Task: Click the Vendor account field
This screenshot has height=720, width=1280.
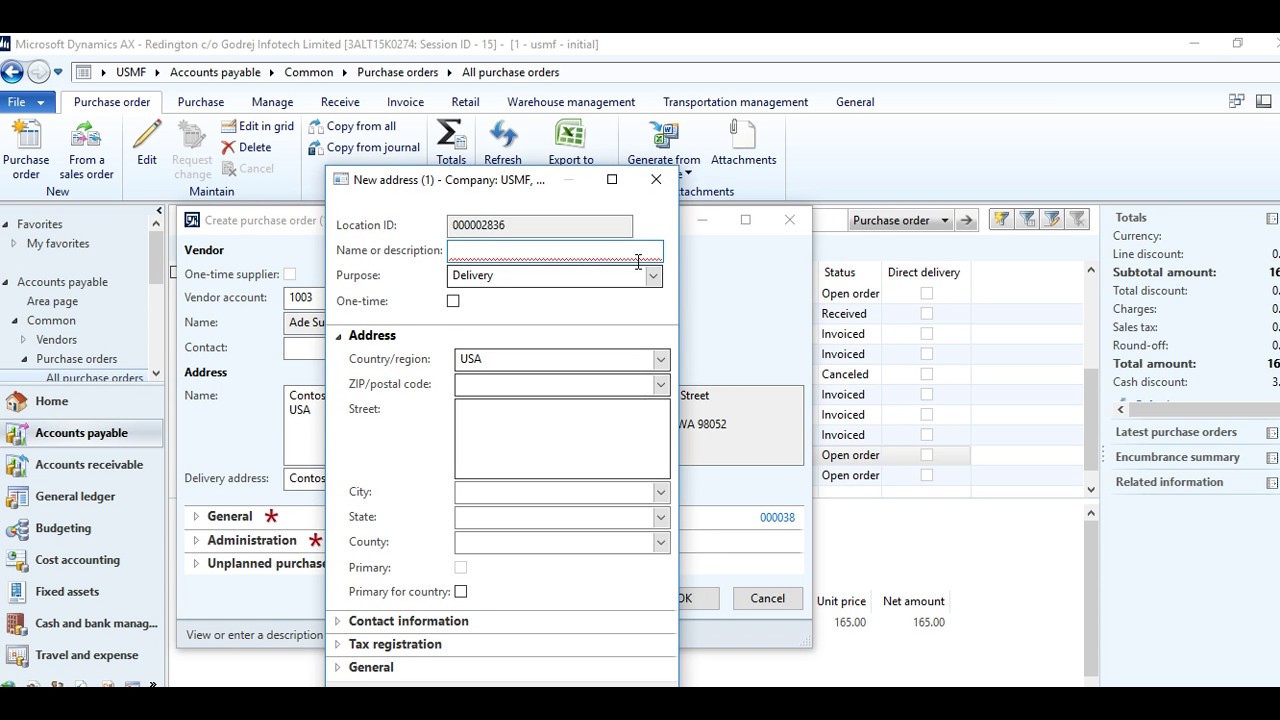Action: click(305, 297)
